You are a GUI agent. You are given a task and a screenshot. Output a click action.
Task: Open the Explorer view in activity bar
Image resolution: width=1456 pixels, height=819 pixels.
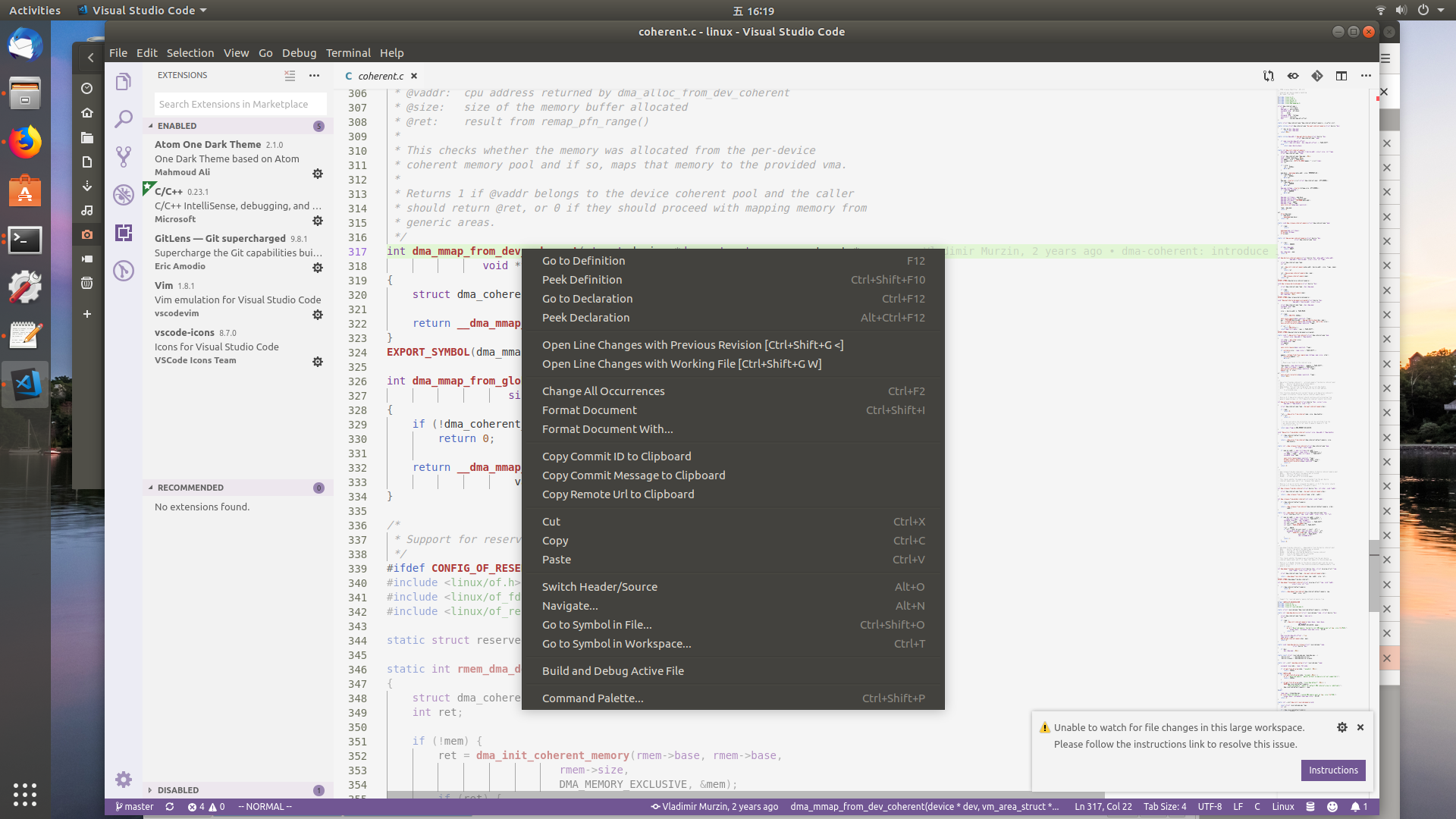pyautogui.click(x=124, y=81)
